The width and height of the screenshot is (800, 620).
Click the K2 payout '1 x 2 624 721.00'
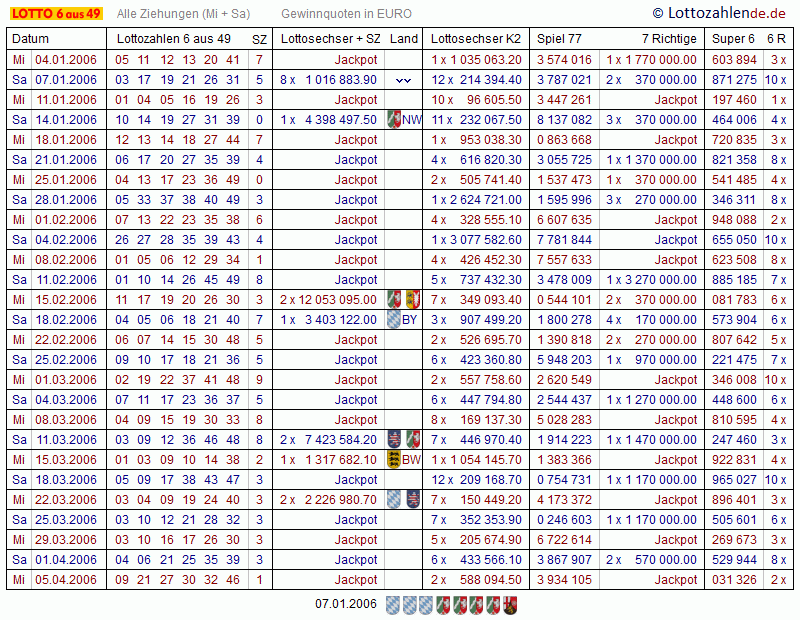tap(477, 200)
